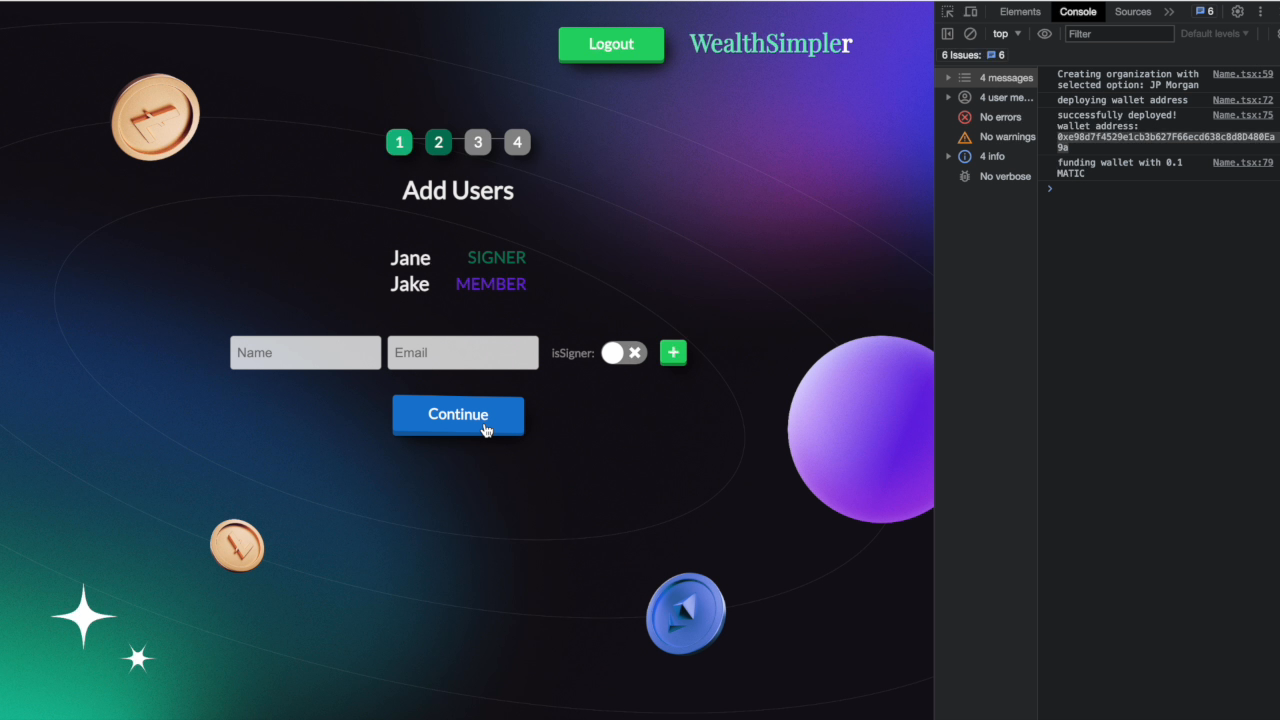Image resolution: width=1280 pixels, height=720 pixels.
Task: Click Jake's MEMBER role label
Action: (491, 284)
